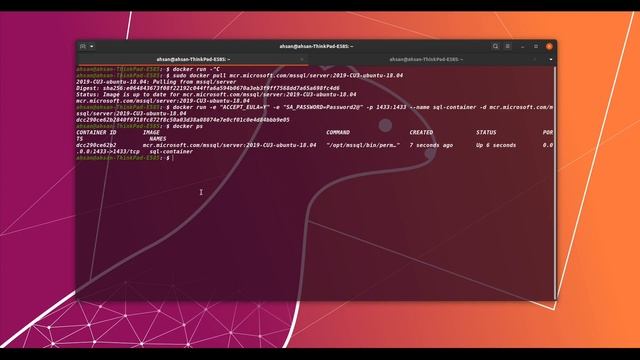Click the terminal vertical scrollbar

click(x=555, y=182)
